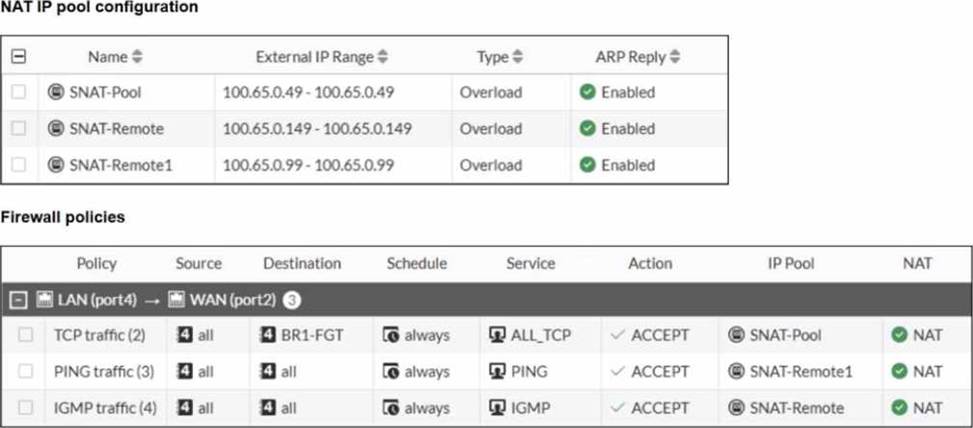Tick the checkbox for SNAT-Pool row
The height and width of the screenshot is (428, 973).
[x=19, y=92]
